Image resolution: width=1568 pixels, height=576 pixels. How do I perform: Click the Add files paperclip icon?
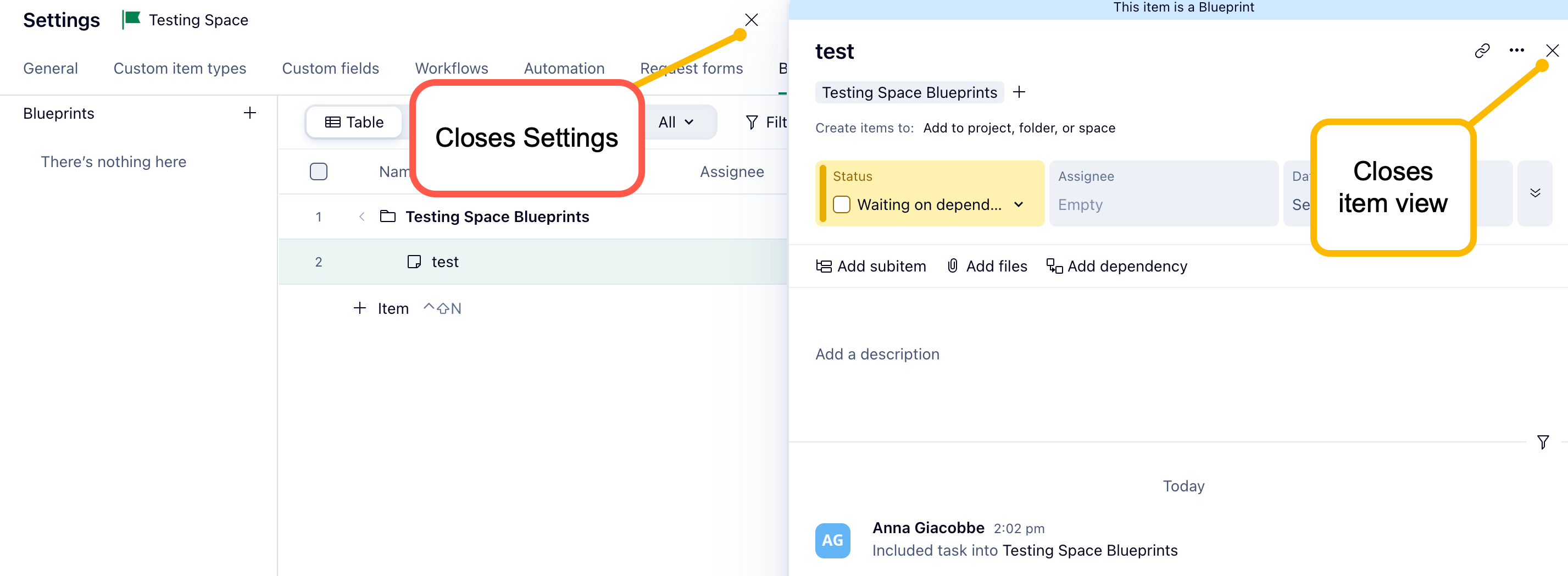(953, 266)
